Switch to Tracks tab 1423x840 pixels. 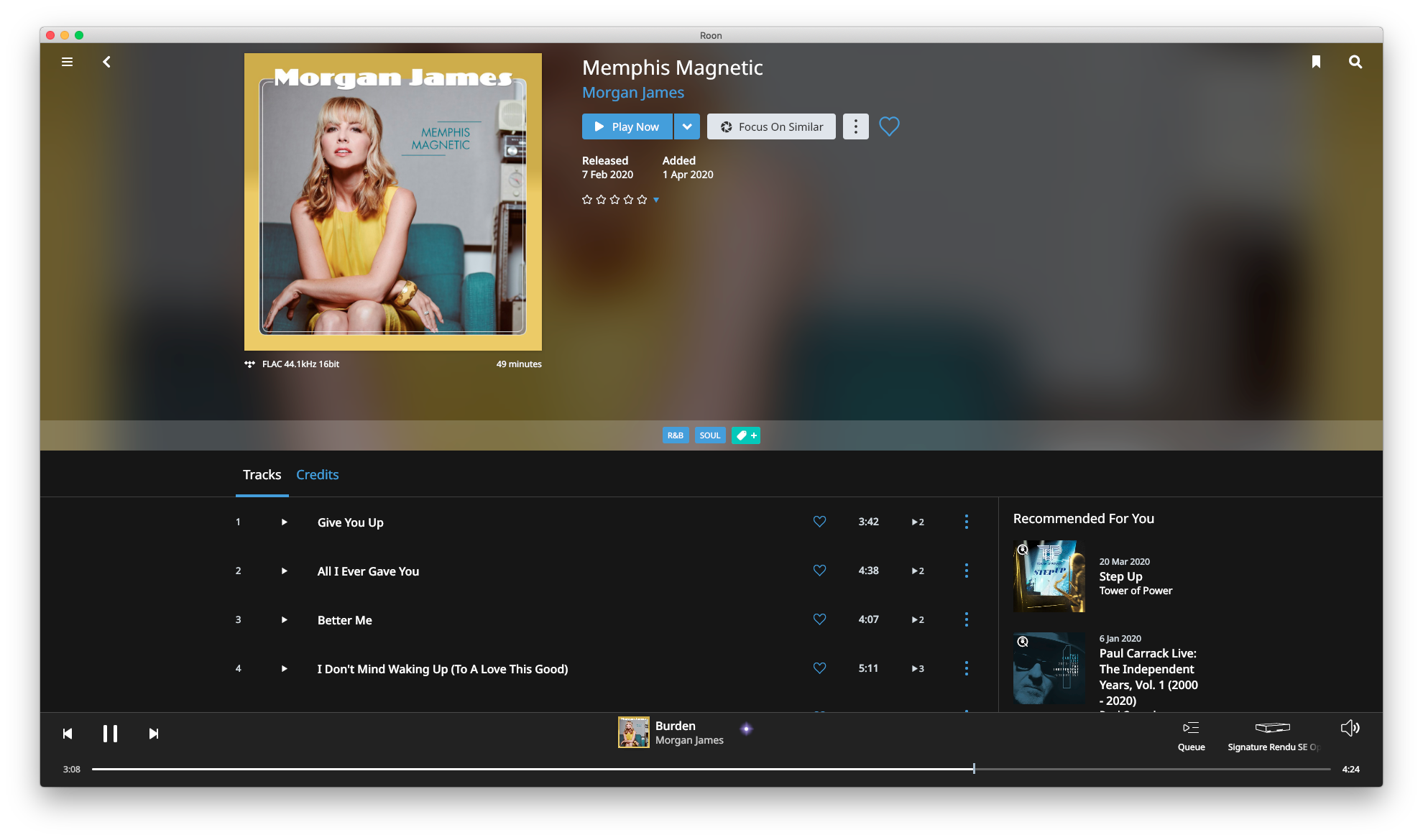click(262, 475)
